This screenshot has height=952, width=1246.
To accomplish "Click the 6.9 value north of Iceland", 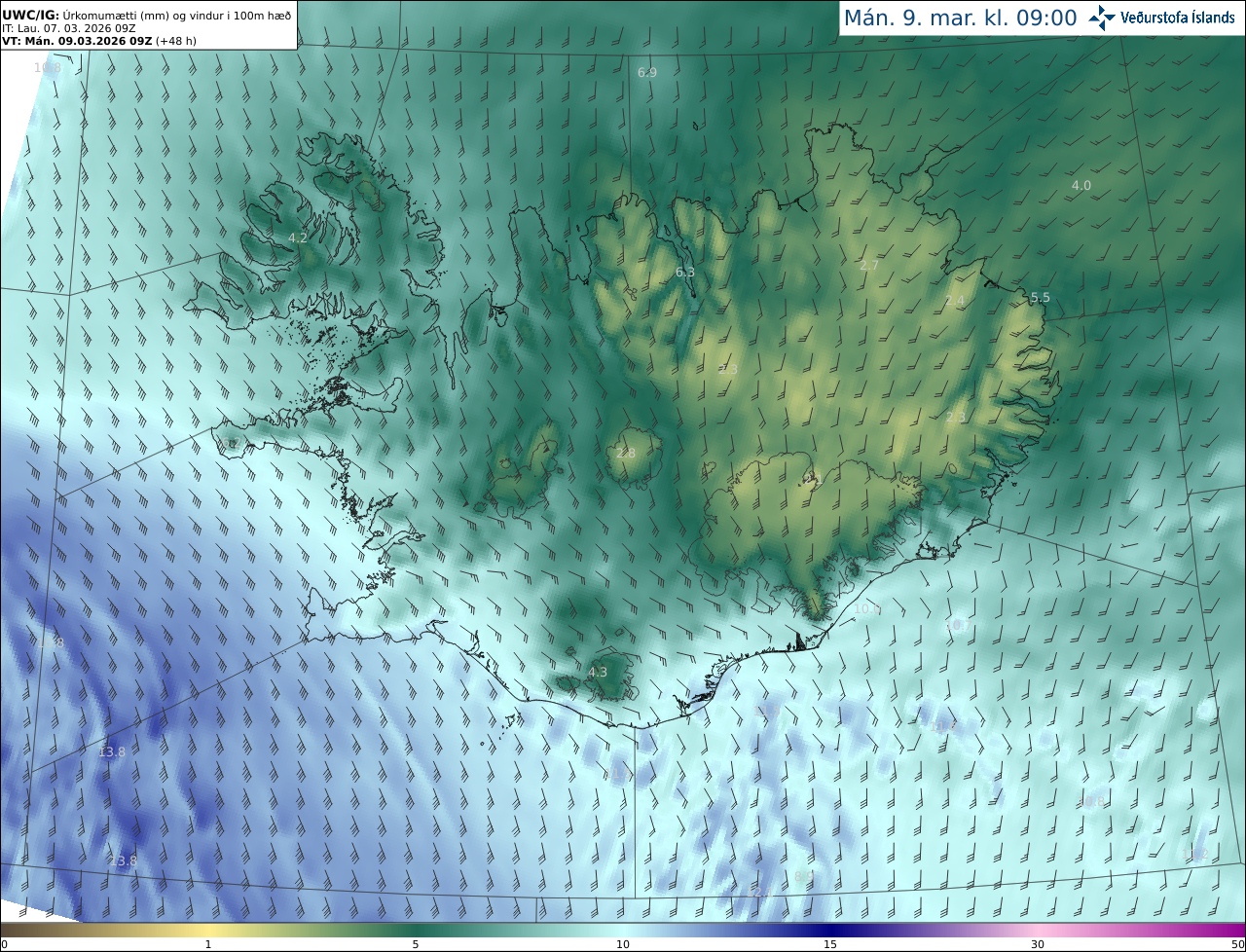I will (647, 73).
